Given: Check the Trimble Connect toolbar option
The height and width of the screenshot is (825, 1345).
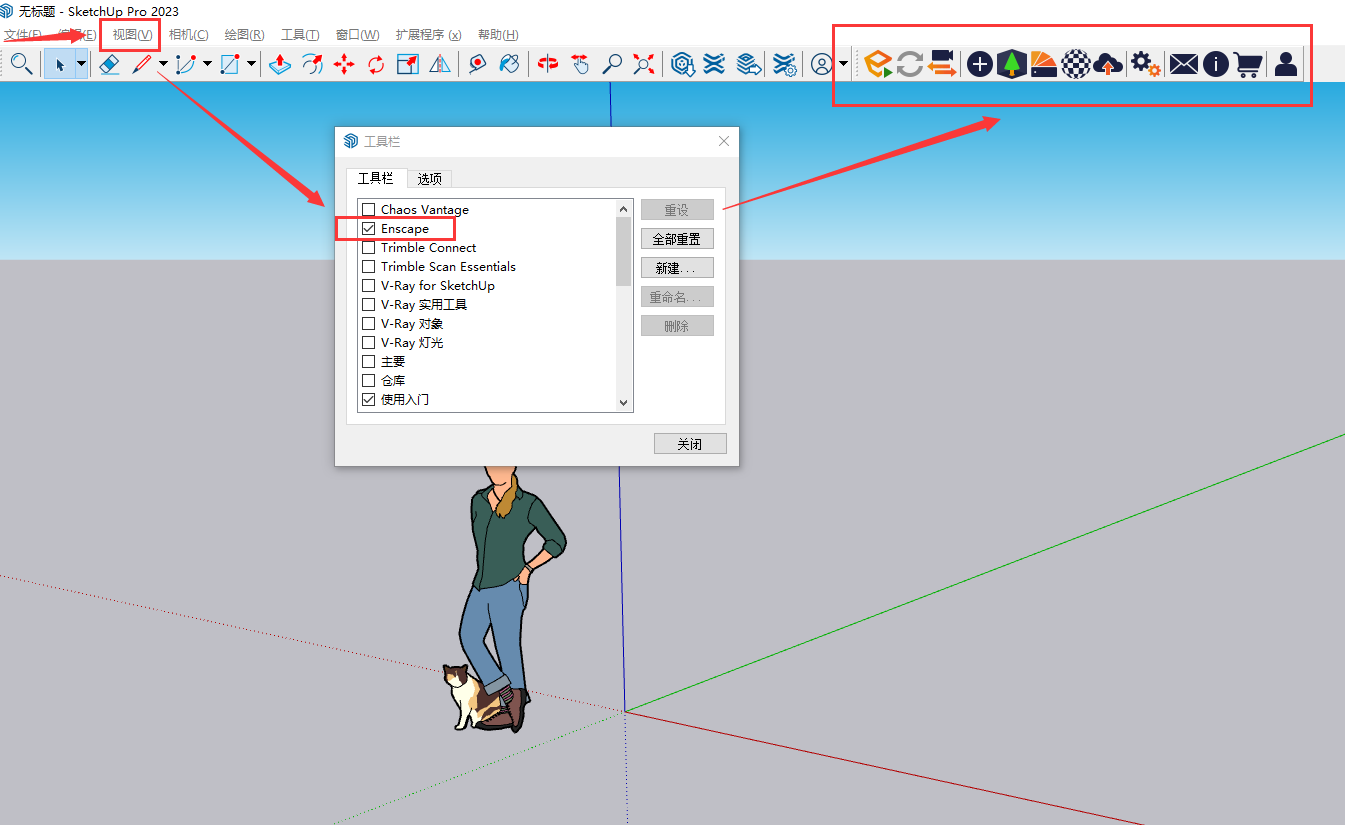Looking at the screenshot, I should (368, 247).
